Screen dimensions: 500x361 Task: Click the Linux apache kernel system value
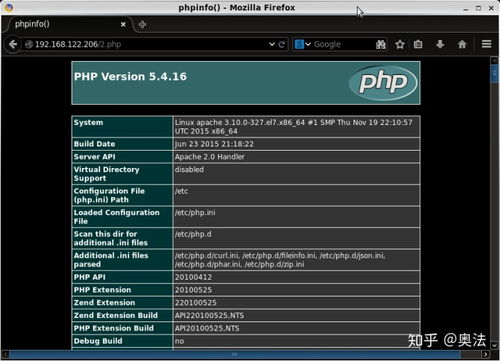(x=294, y=127)
